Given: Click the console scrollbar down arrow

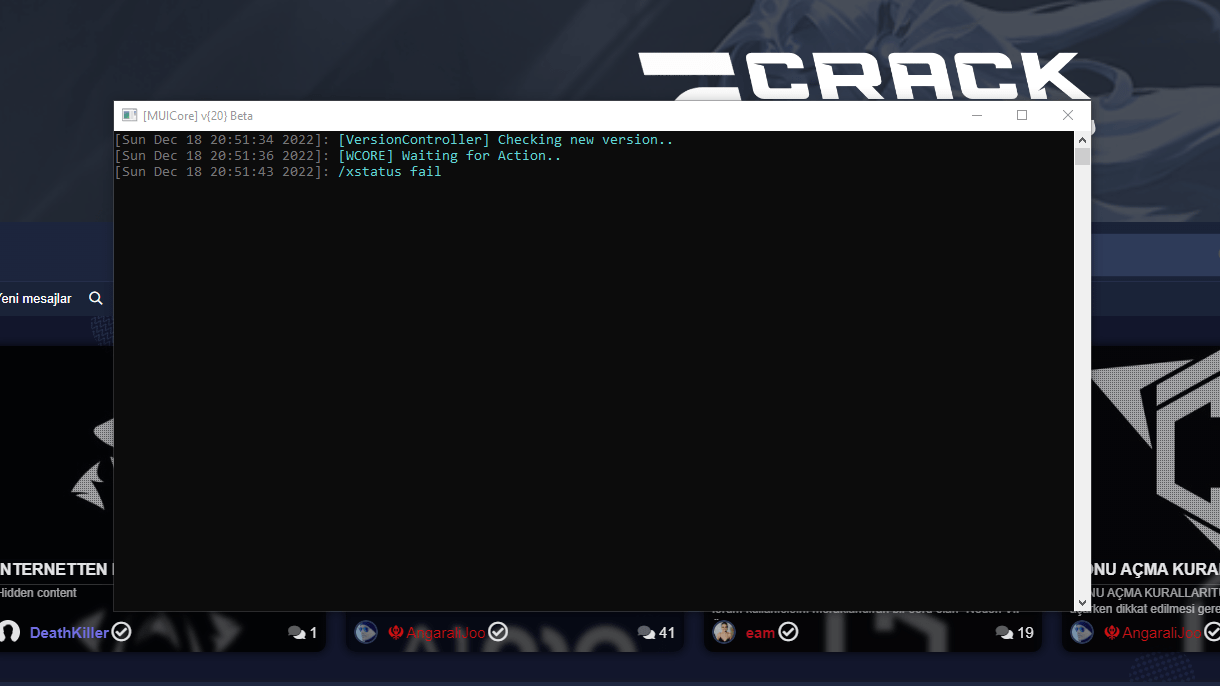Looking at the screenshot, I should tap(1081, 603).
